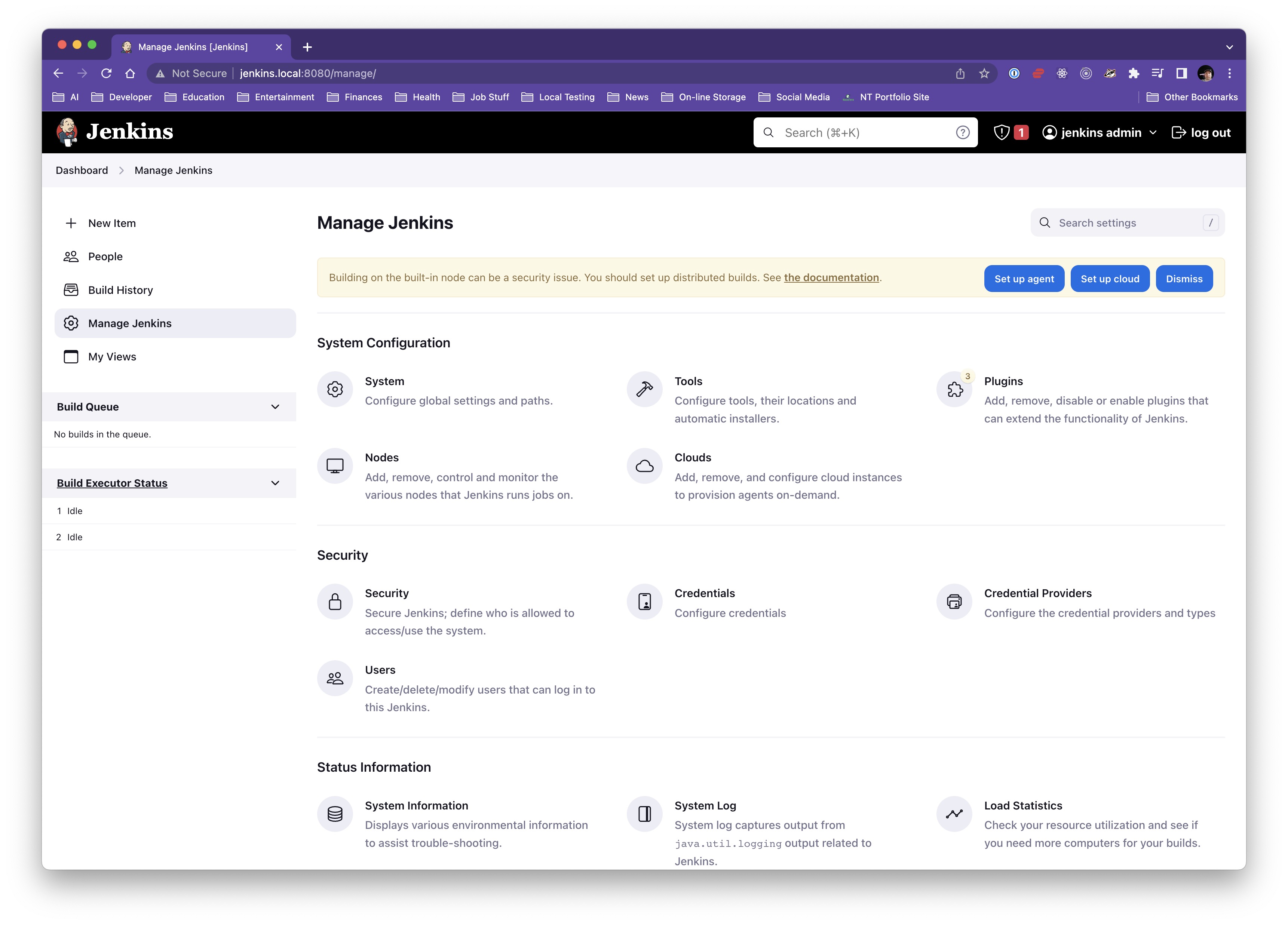
Task: Open the Security padlock icon
Action: pyautogui.click(x=334, y=601)
